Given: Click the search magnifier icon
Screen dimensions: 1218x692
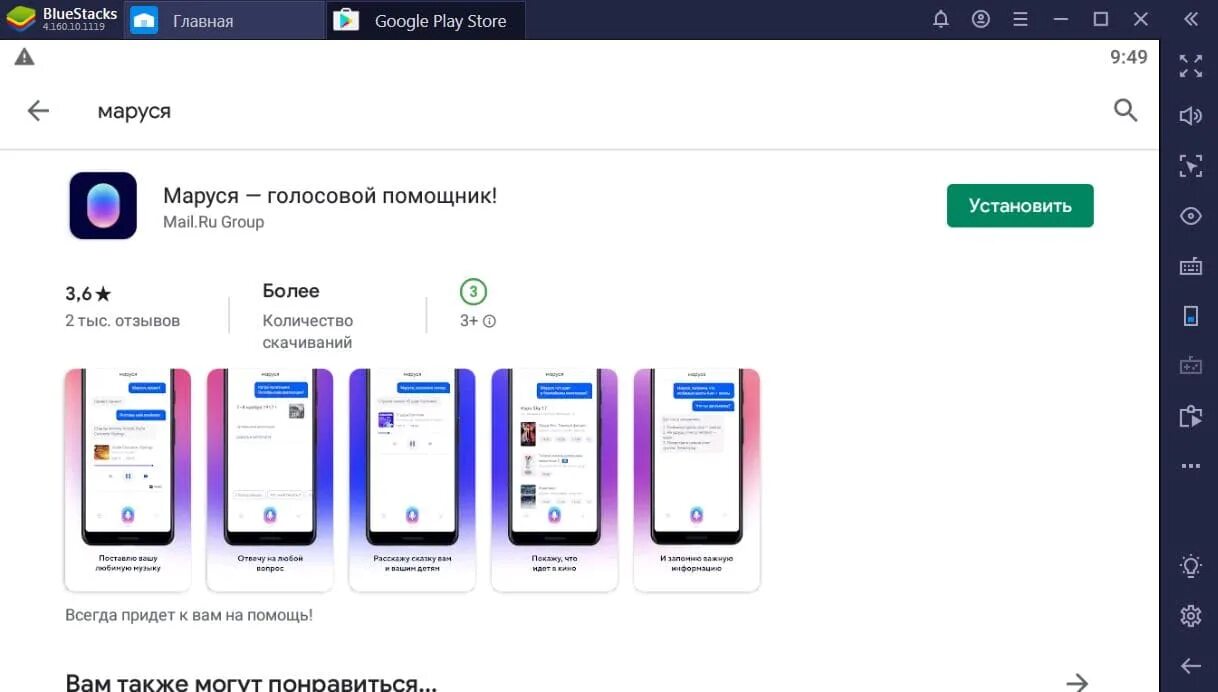Looking at the screenshot, I should 1126,110.
